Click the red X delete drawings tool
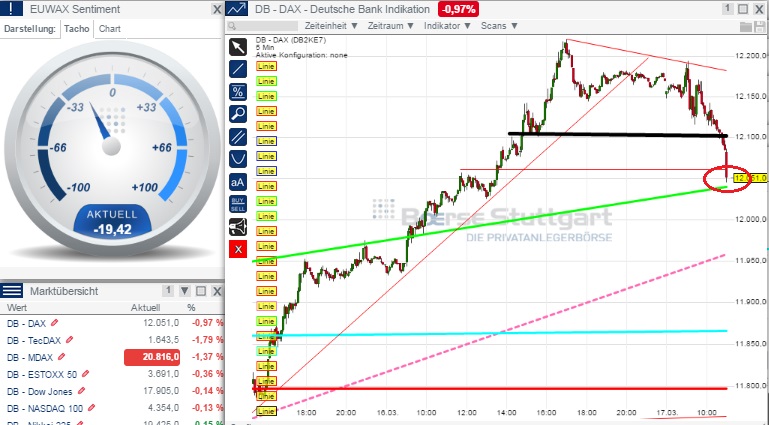Image resolution: width=769 pixels, height=425 pixels. pyautogui.click(x=238, y=249)
